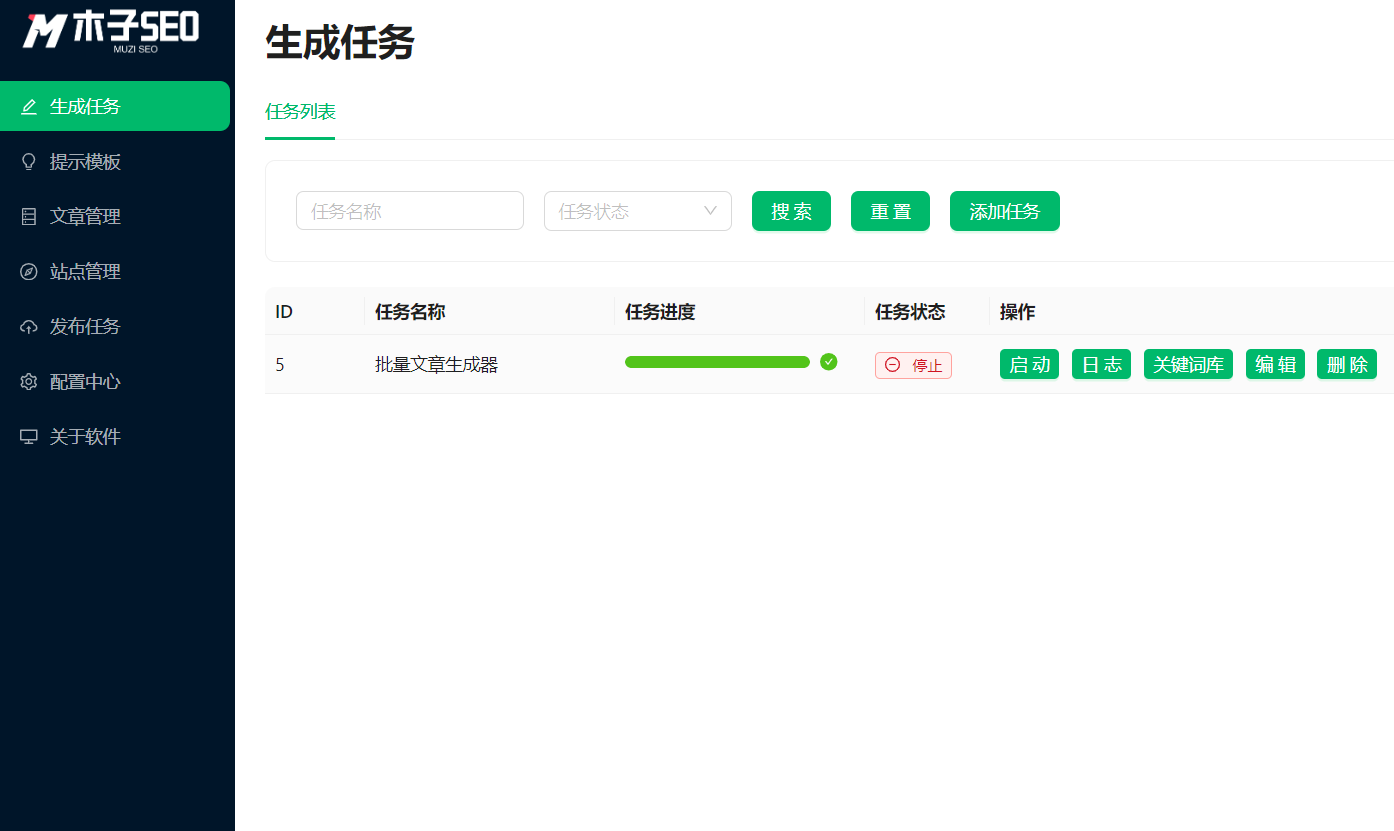Click the monitor icon next to 关于软件
The height and width of the screenshot is (831, 1394).
pyautogui.click(x=29, y=436)
